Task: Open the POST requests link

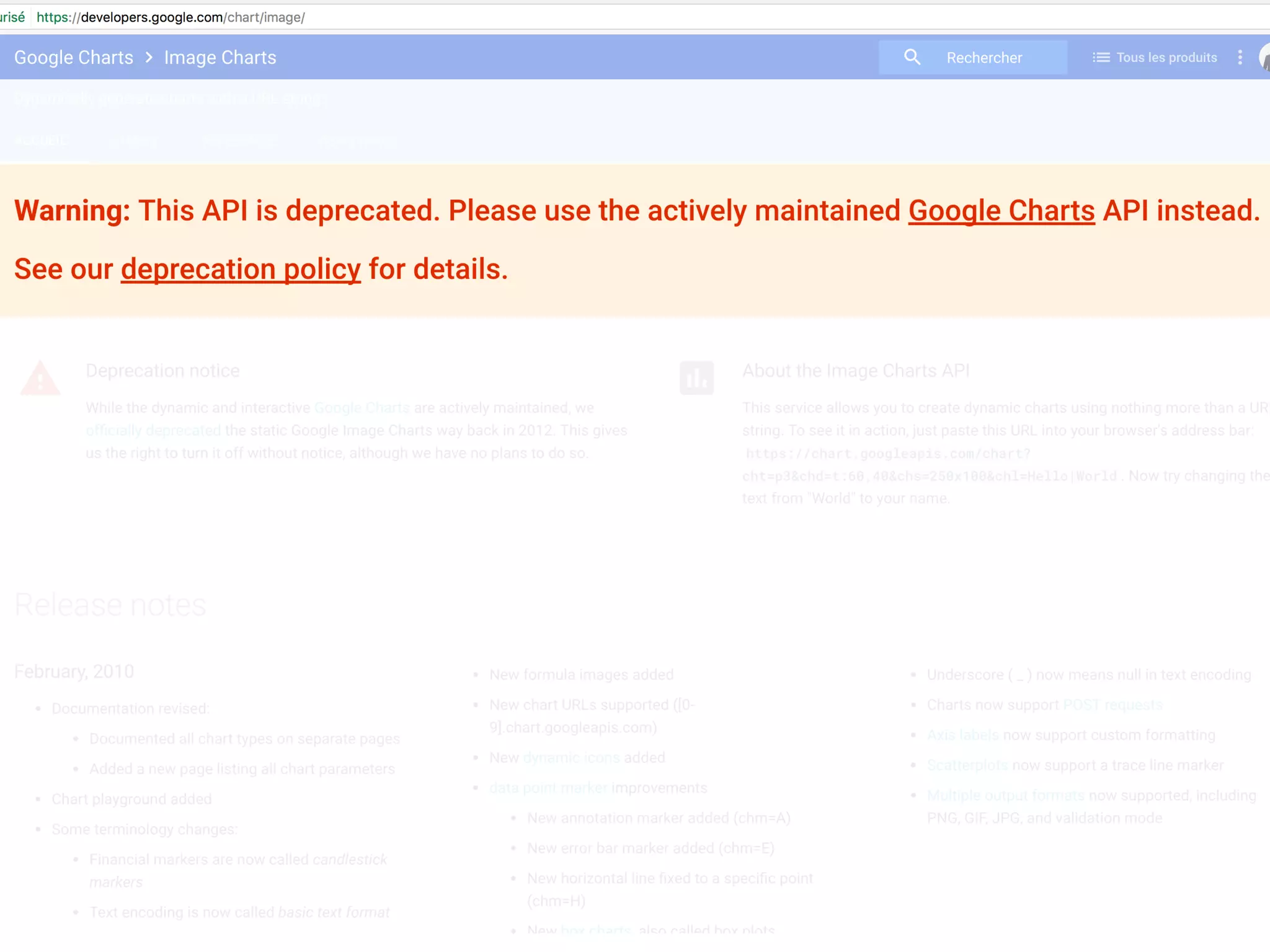Action: coord(1112,705)
